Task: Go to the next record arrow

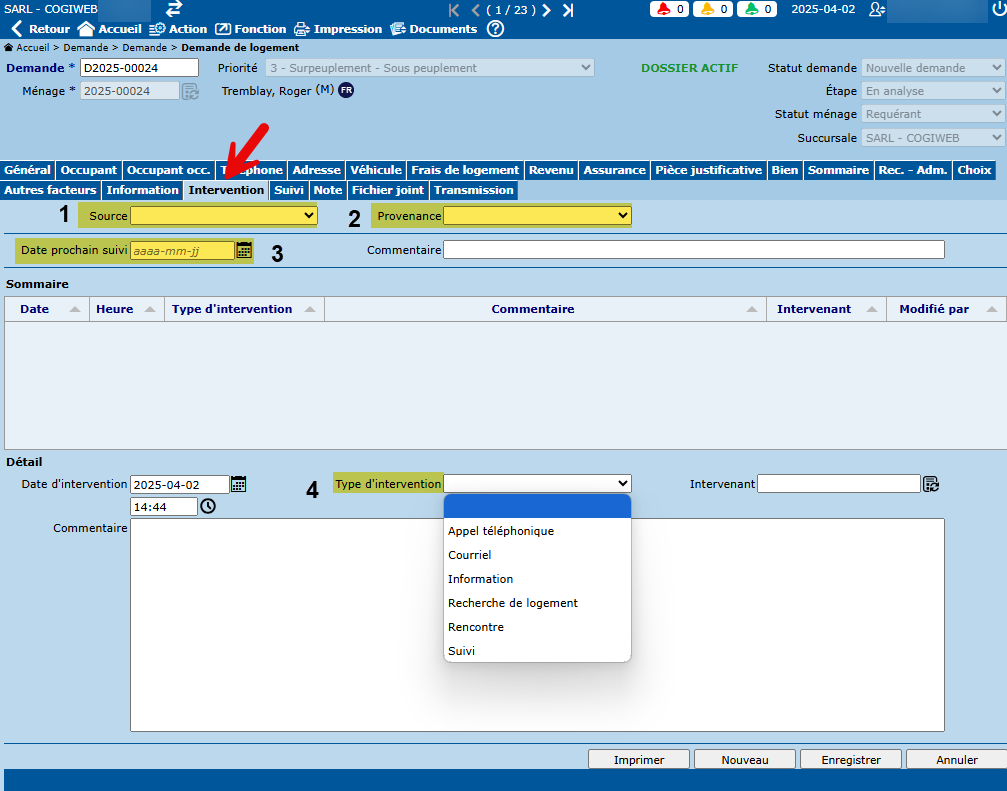Action: tap(547, 10)
